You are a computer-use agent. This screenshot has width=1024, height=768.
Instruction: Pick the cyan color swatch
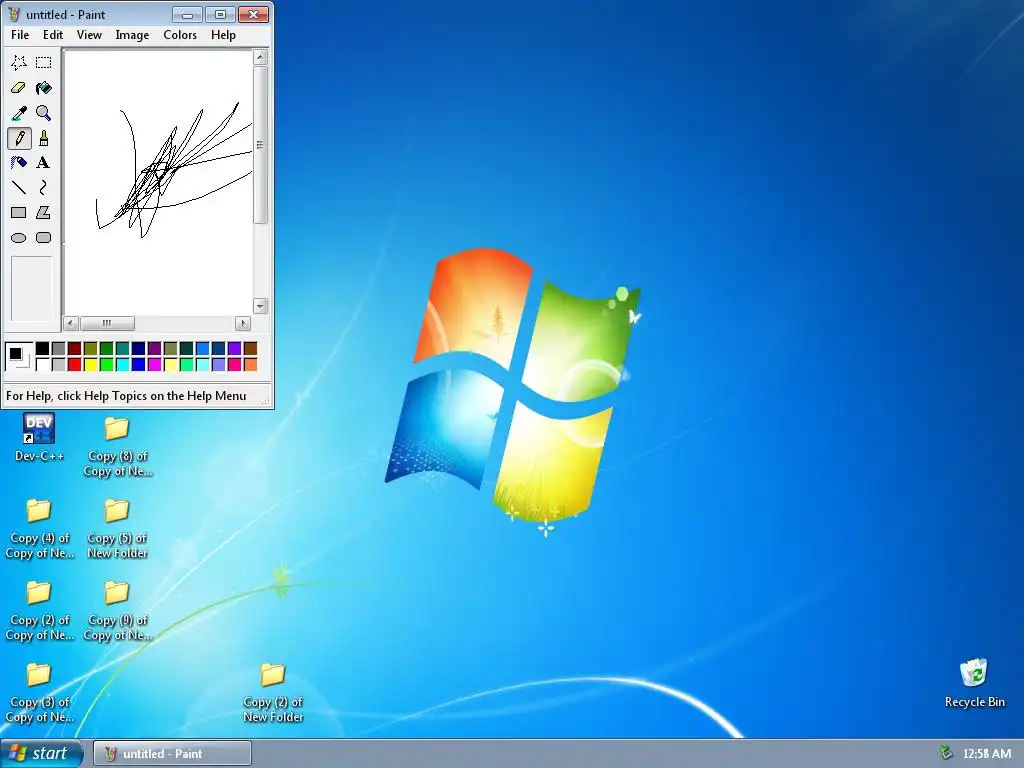pyautogui.click(x=123, y=364)
